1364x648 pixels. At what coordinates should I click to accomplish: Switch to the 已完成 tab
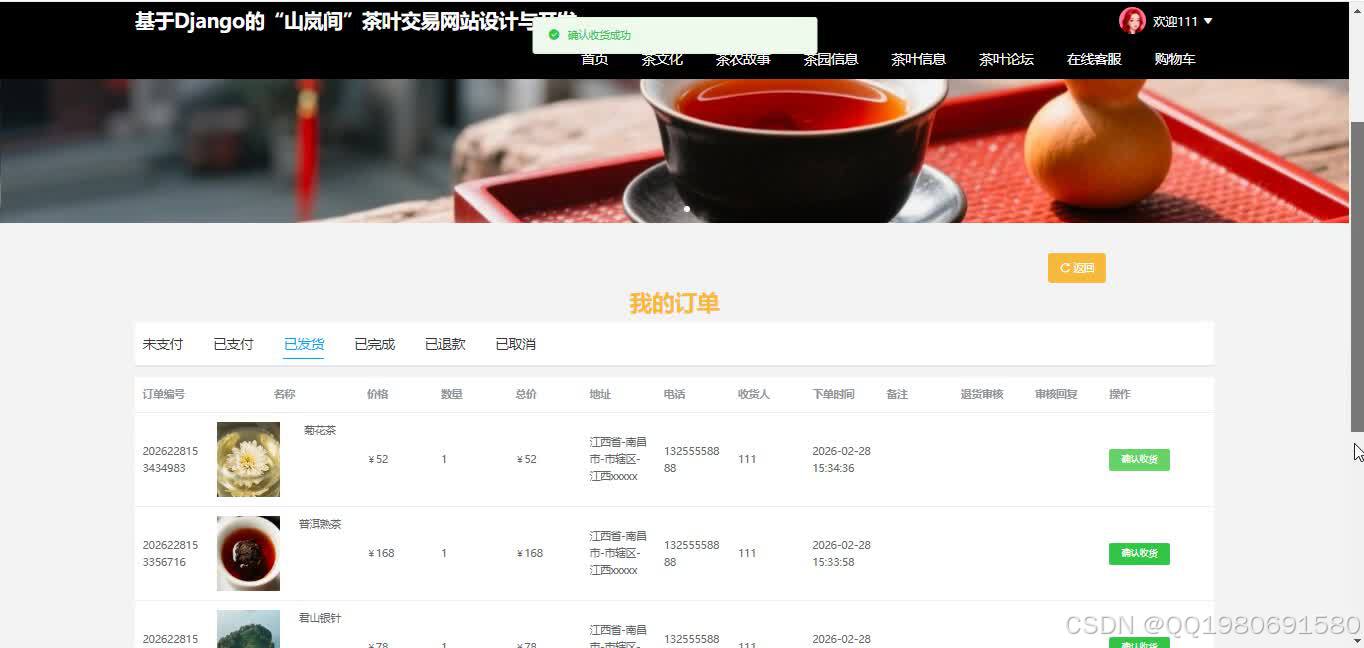click(375, 344)
